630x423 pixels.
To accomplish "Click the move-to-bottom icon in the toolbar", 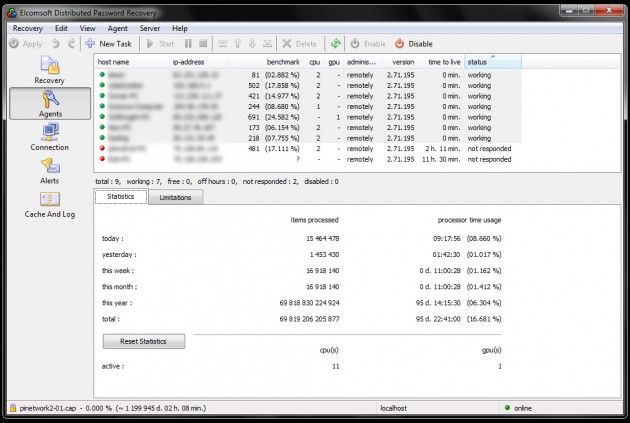I will (x=267, y=44).
